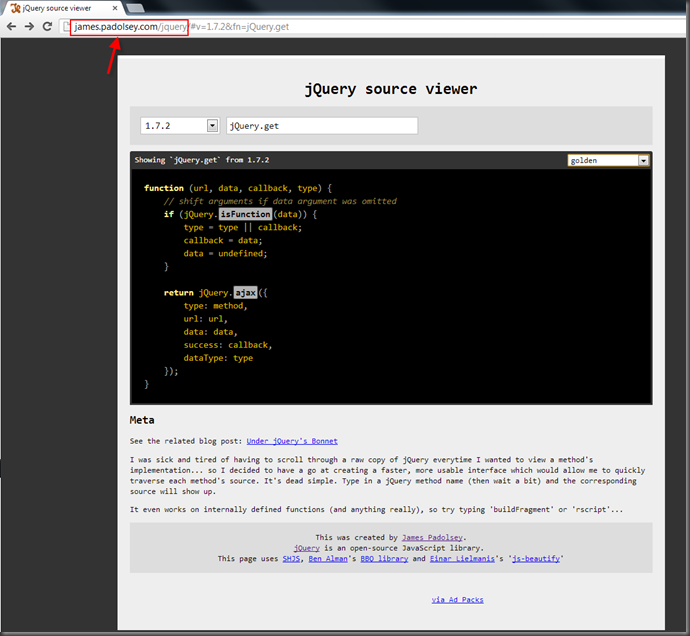Open the SHJS link
Viewport: 690px width, 636px height.
point(291,559)
